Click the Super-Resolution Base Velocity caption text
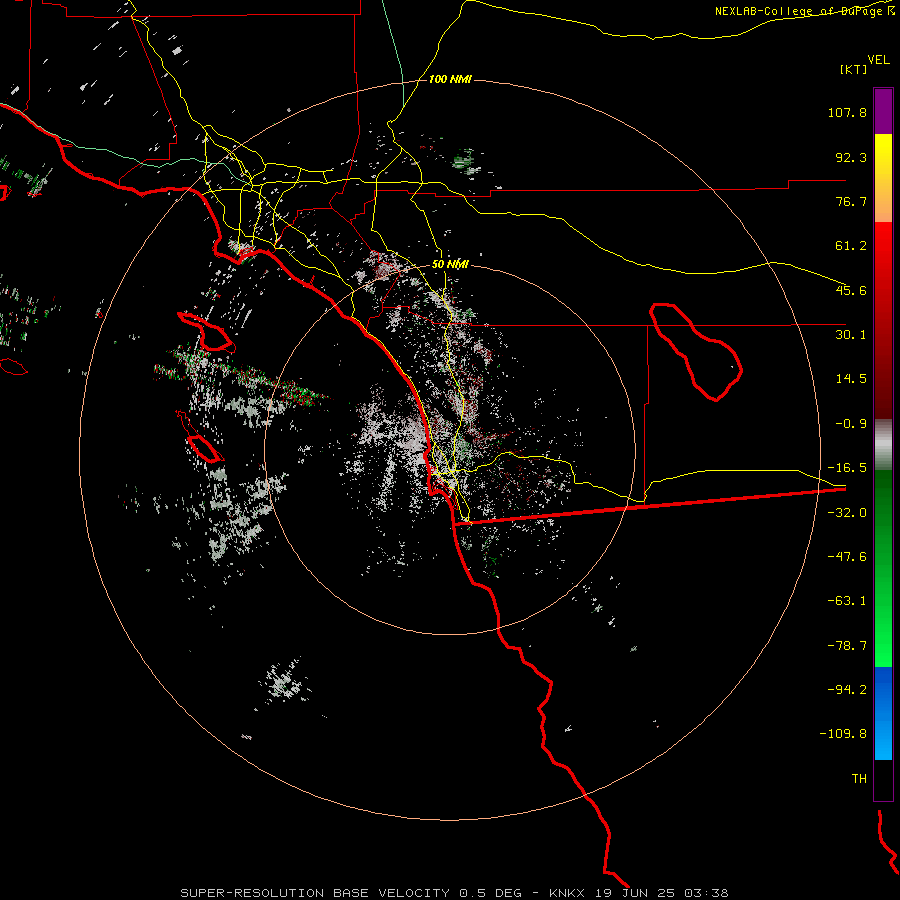Image resolution: width=900 pixels, height=900 pixels. click(454, 893)
